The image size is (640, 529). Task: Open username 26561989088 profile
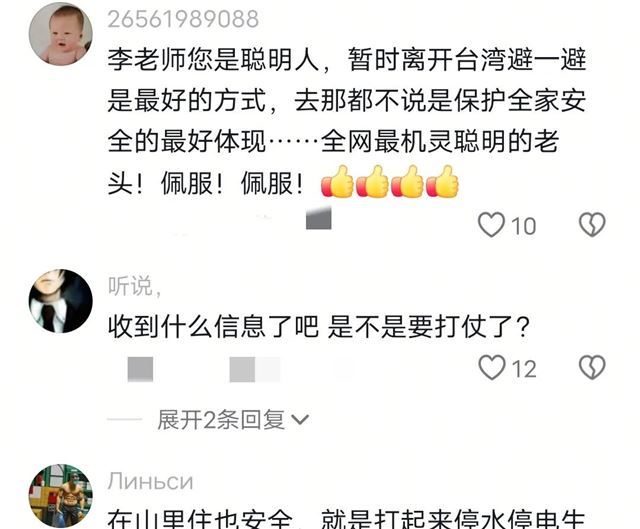pos(183,19)
